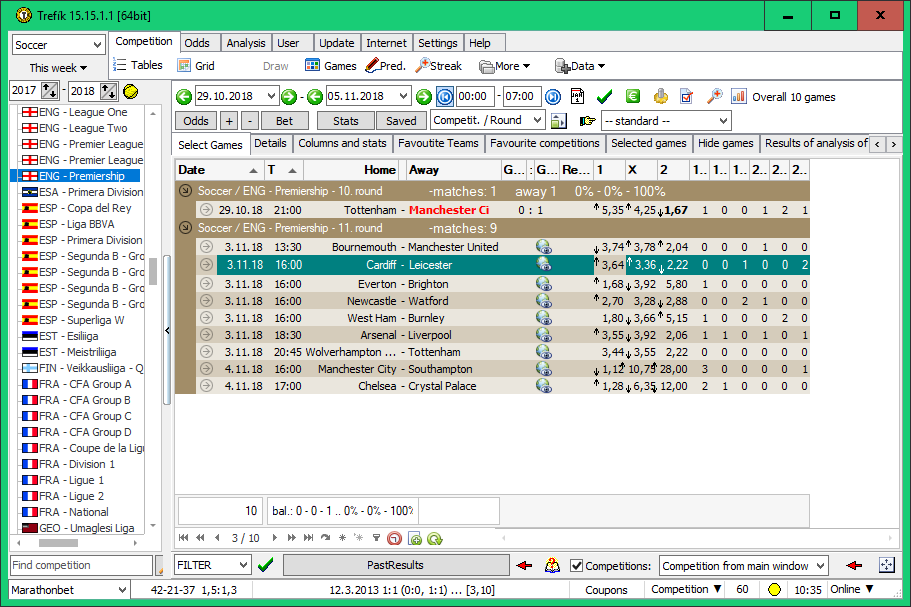This screenshot has height=607, width=911.
Task: Click the red-check calendar edit icon
Action: [x=686, y=96]
